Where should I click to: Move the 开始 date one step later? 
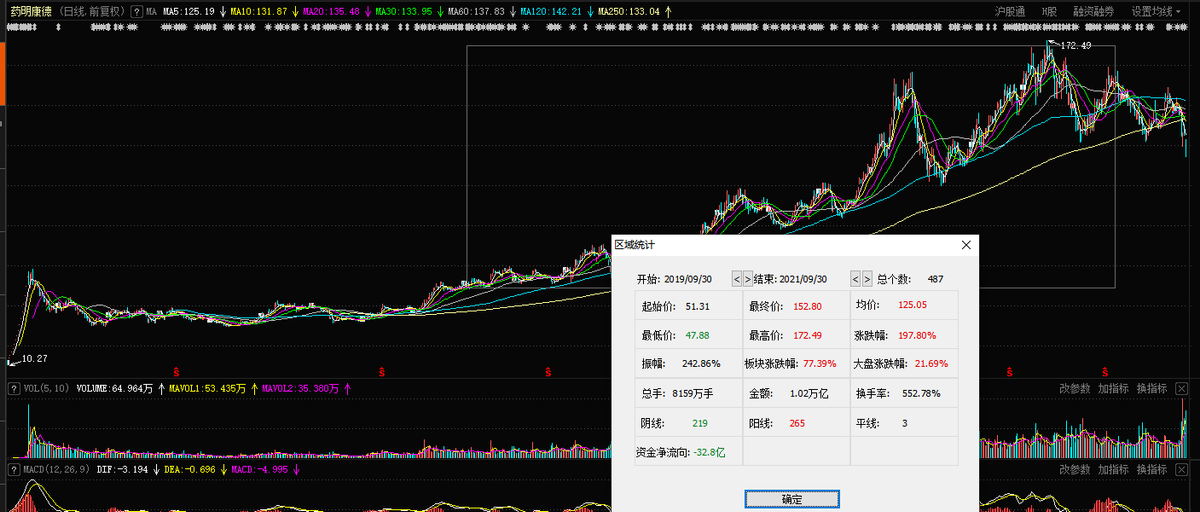pos(748,279)
